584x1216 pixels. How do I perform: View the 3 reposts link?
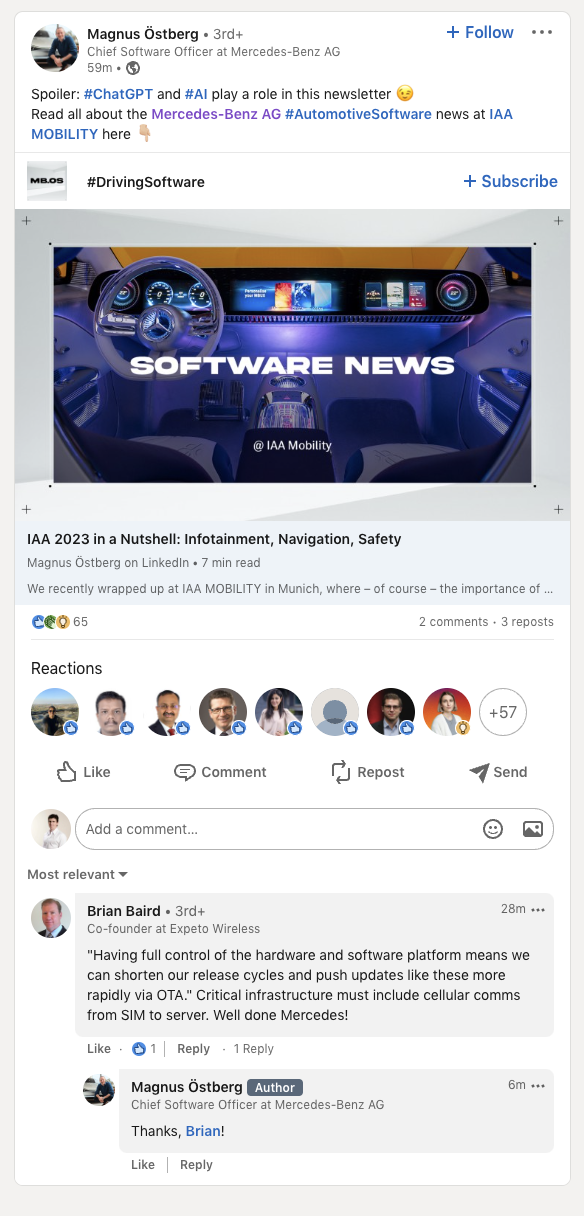pyautogui.click(x=527, y=622)
